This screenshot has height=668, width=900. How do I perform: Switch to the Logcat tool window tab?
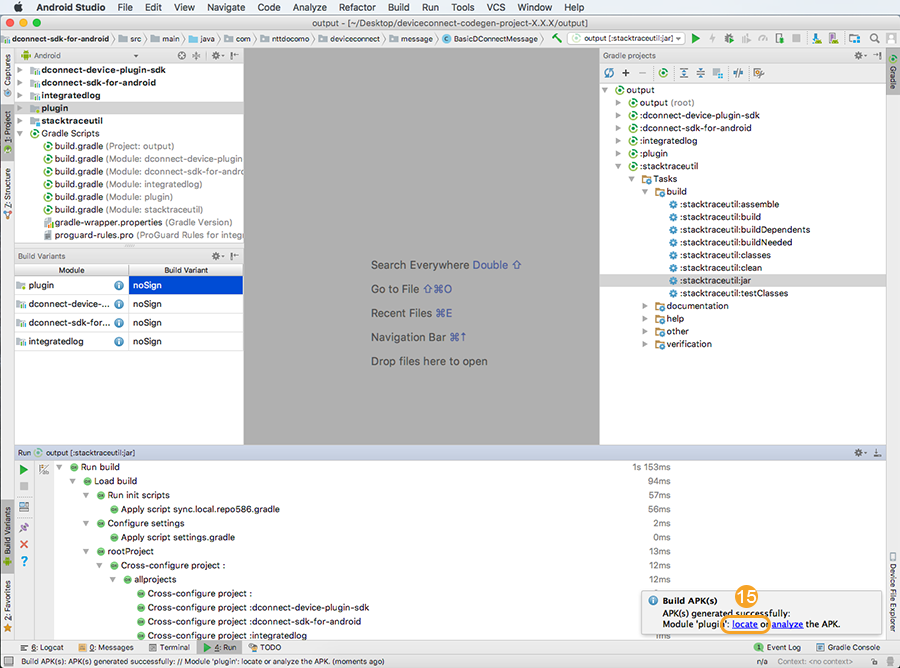pos(42,647)
